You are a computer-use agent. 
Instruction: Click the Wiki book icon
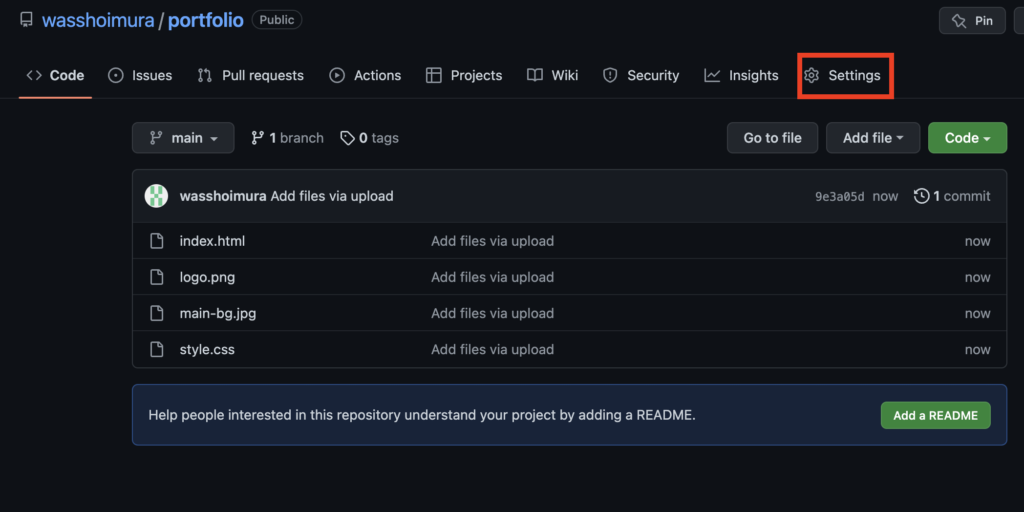click(535, 76)
